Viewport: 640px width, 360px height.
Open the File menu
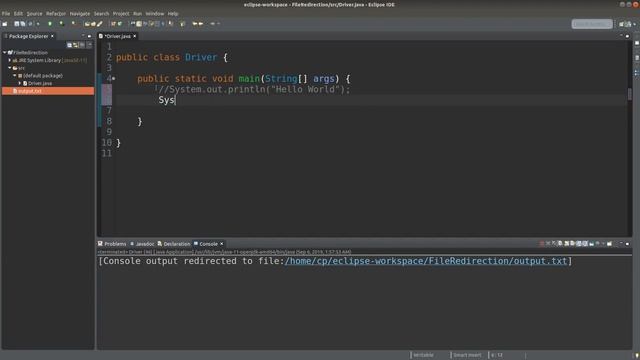pos(6,13)
